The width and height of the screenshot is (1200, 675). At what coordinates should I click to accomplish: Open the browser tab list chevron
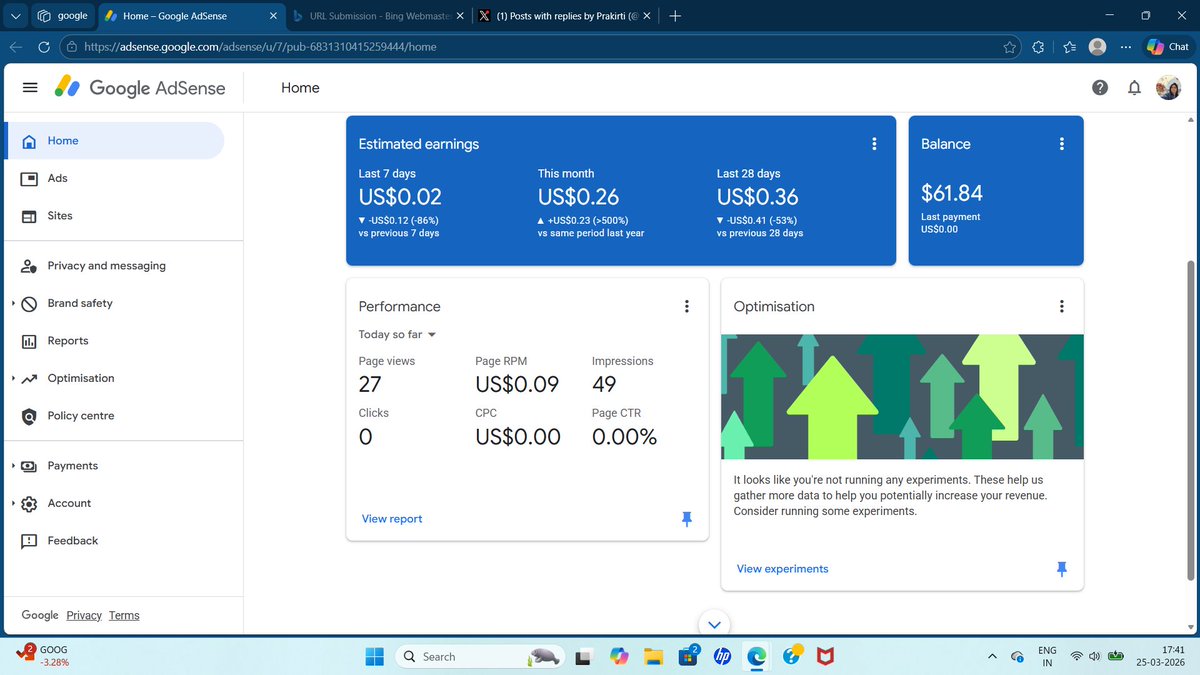[14, 16]
